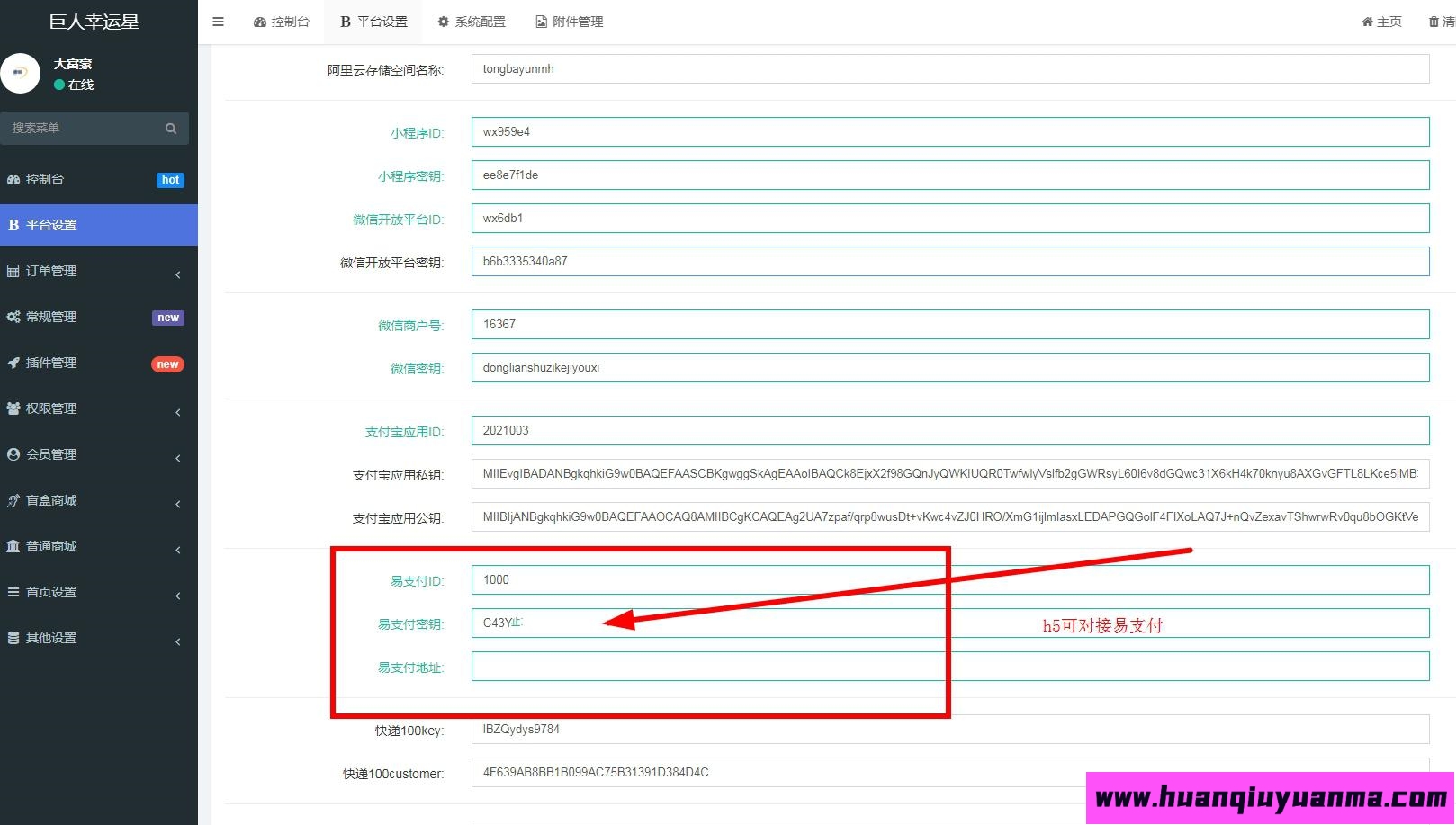Click the 微信开放平台密钥 input field
Image resolution: width=1456 pixels, height=825 pixels.
pyautogui.click(x=950, y=262)
